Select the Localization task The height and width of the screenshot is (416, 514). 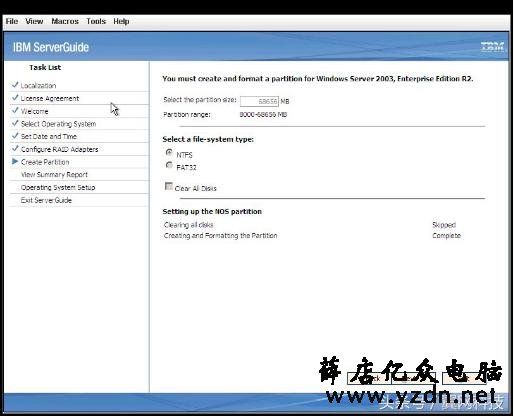click(x=38, y=86)
